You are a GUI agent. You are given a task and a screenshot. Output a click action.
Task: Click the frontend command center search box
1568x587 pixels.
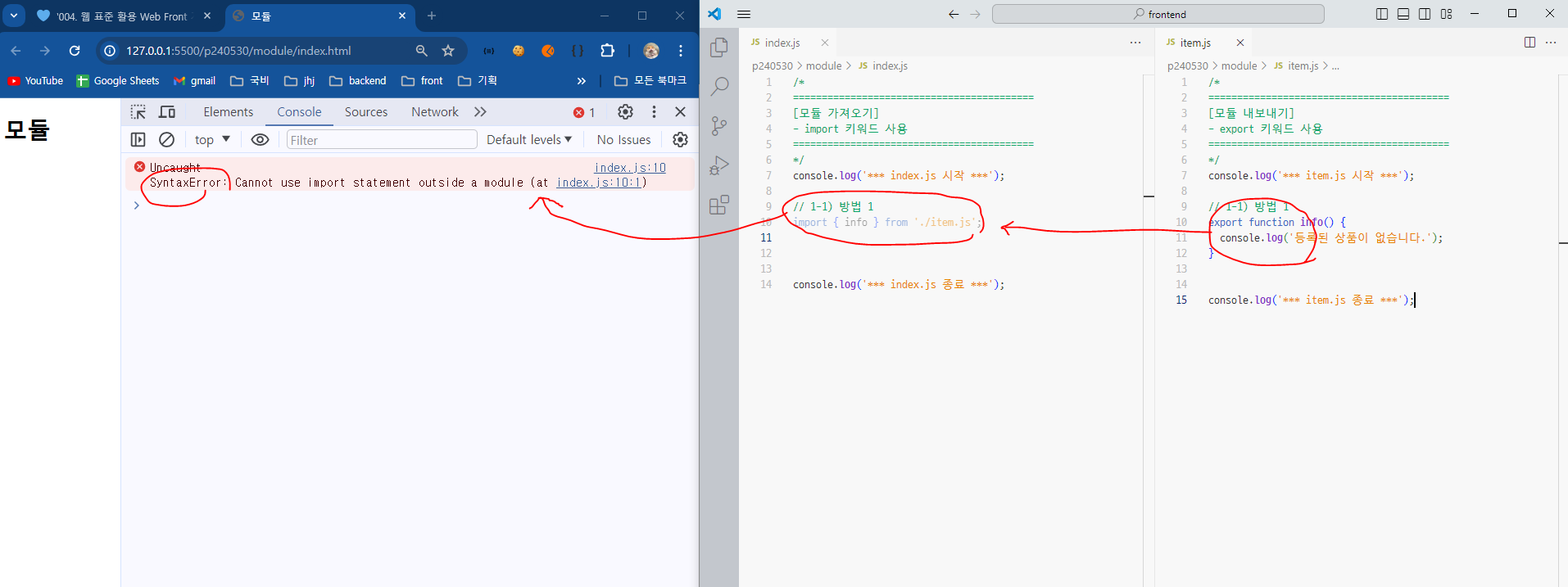[x=1158, y=14]
